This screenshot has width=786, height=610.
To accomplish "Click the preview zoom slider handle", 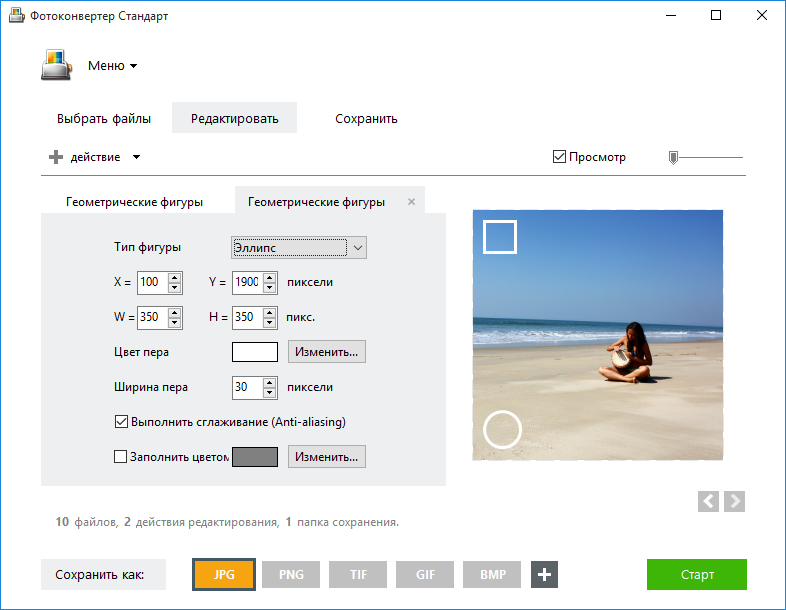I will tap(673, 157).
